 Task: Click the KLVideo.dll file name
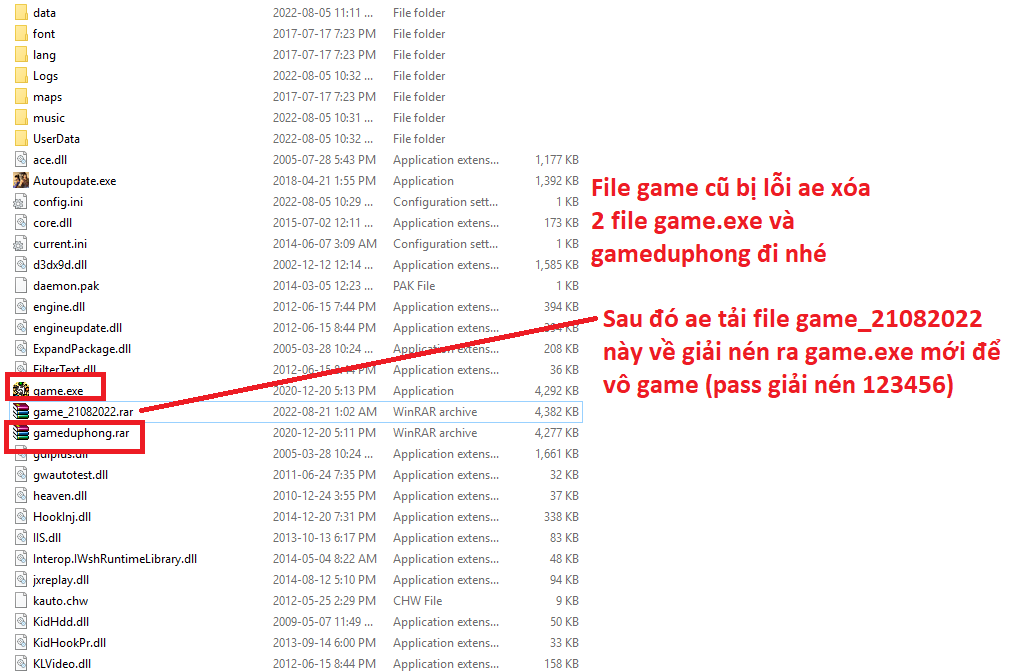(x=63, y=664)
